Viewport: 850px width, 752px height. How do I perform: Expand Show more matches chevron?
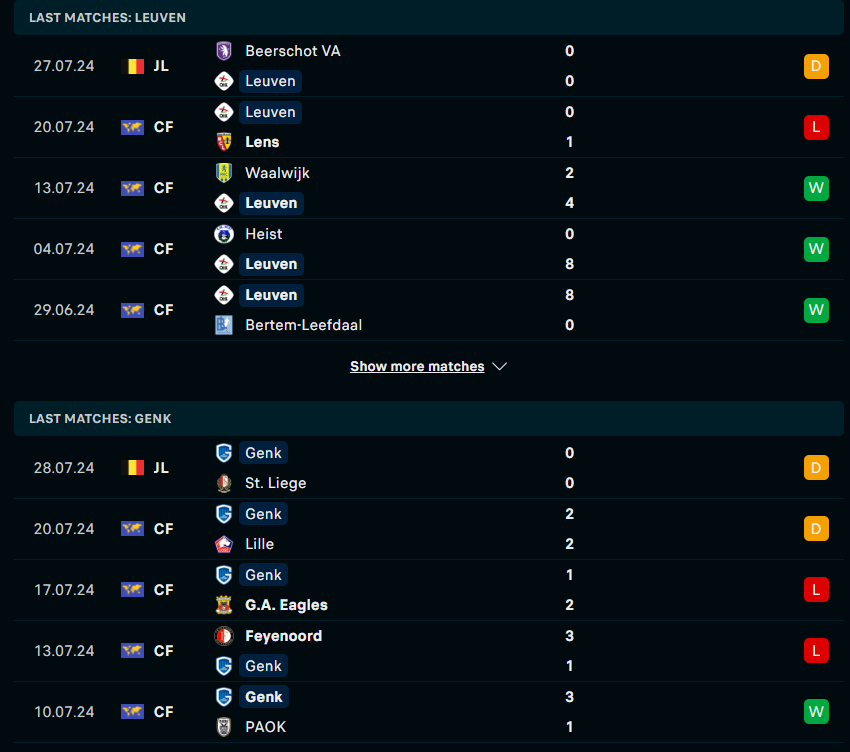[500, 367]
